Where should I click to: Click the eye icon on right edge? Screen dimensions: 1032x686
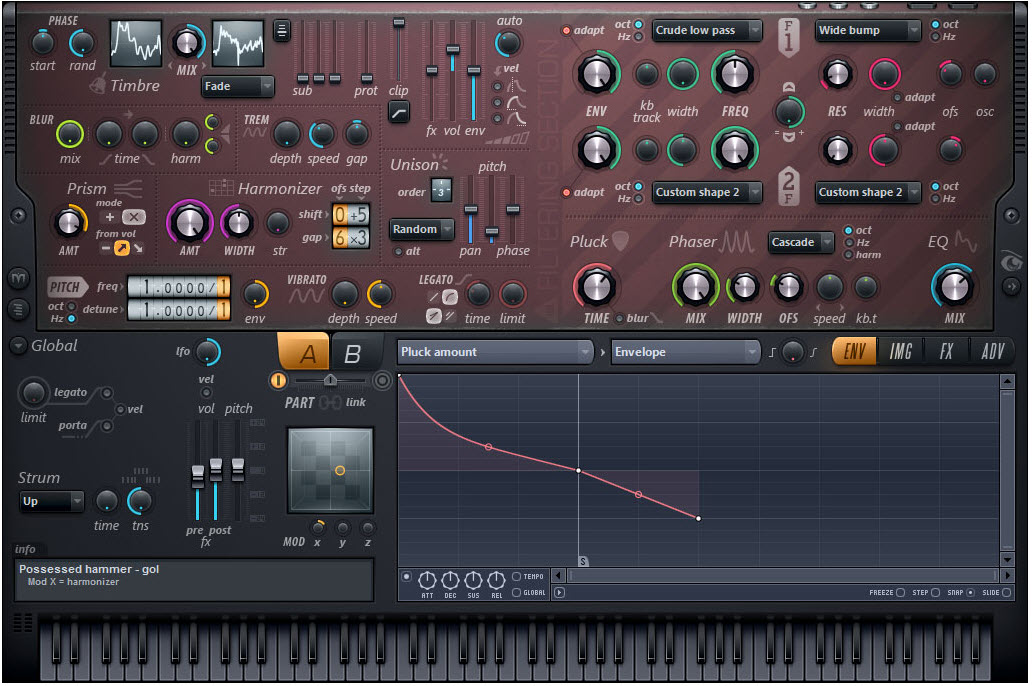(x=1013, y=262)
